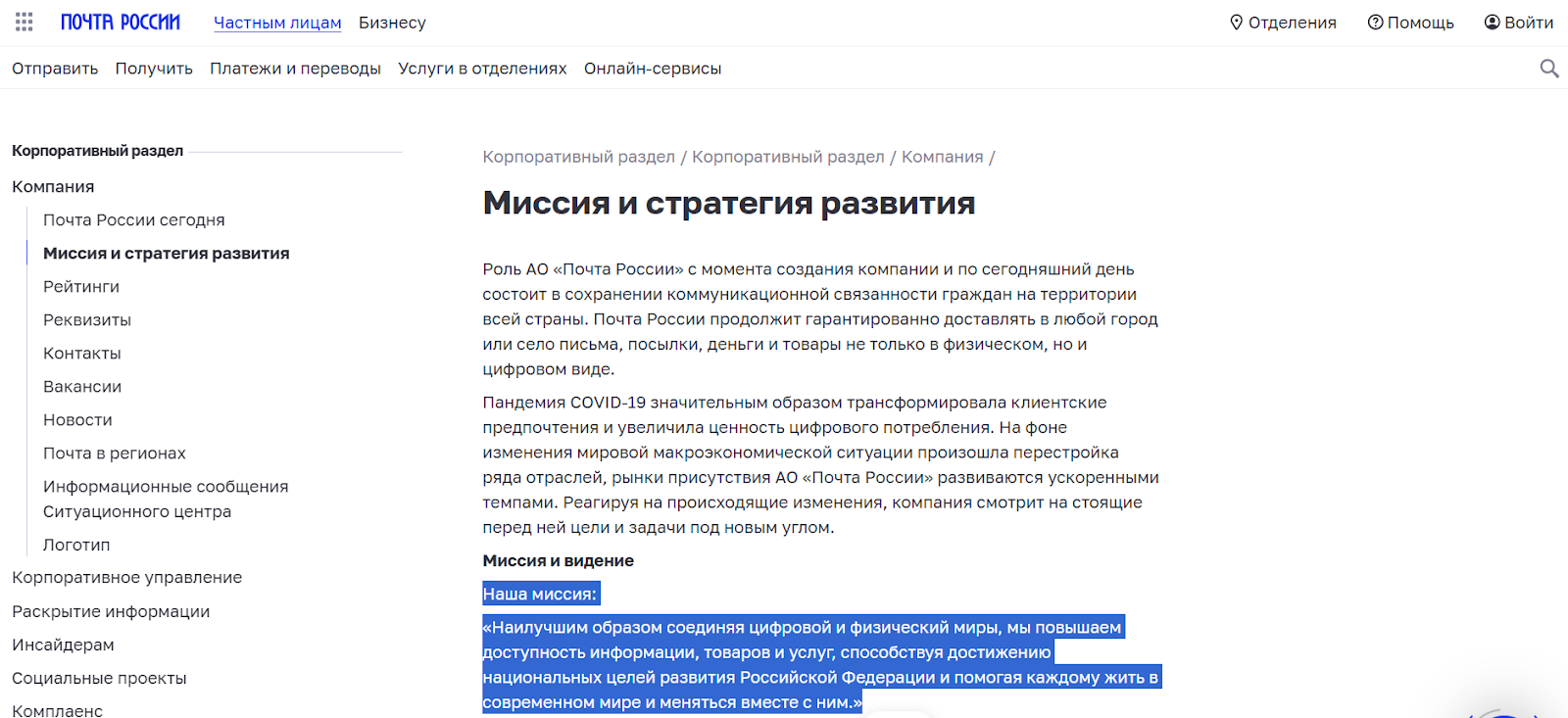
Task: Switch to the Бизнесу tab
Action: tap(392, 23)
